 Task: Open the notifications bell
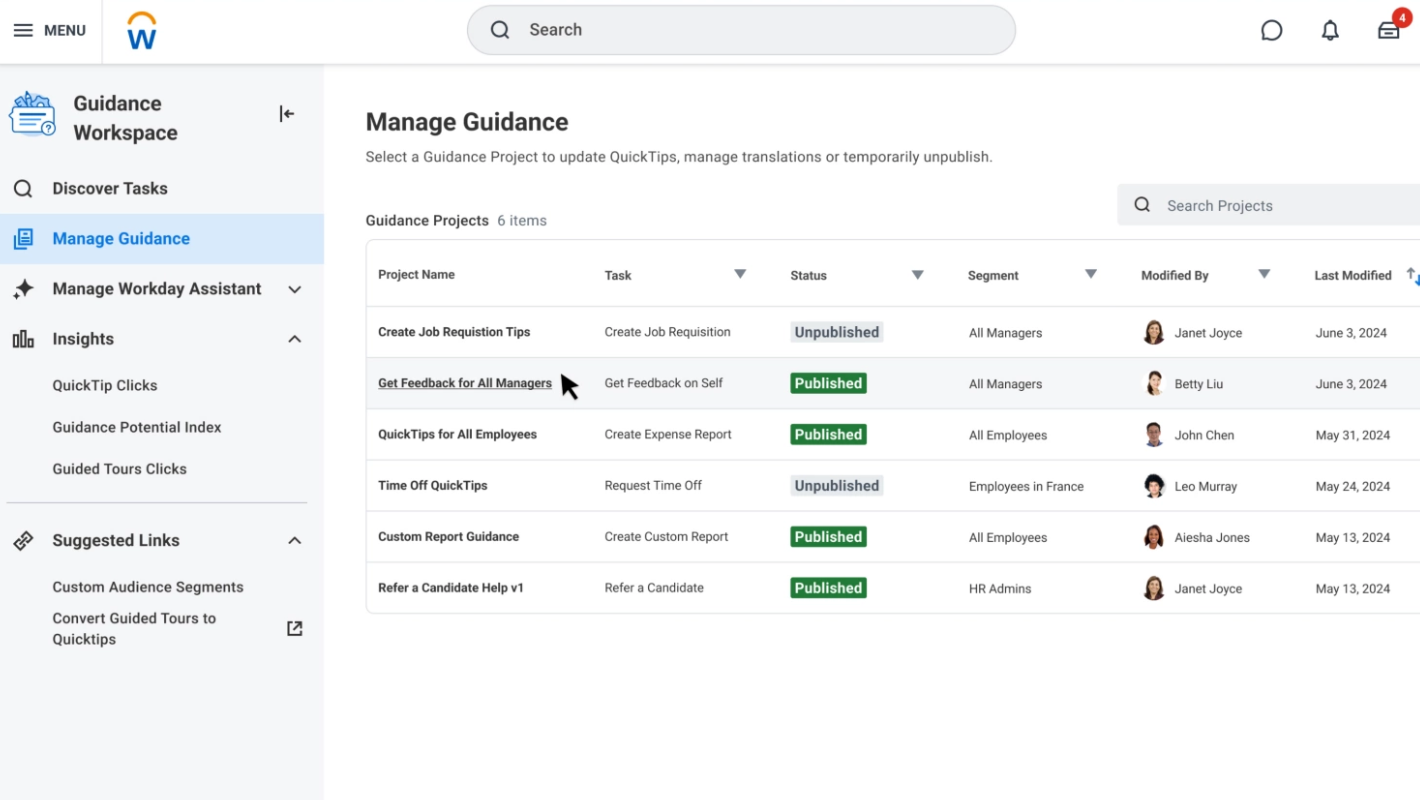1330,30
